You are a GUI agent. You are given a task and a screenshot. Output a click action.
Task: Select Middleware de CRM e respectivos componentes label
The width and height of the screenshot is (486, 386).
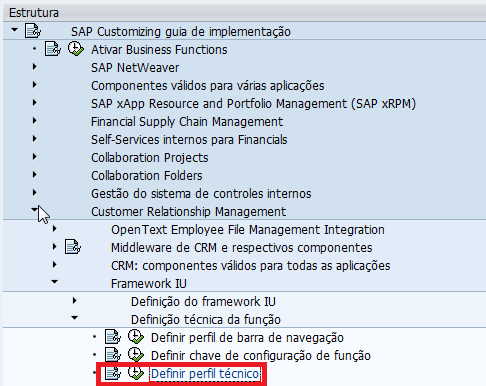[242, 248]
